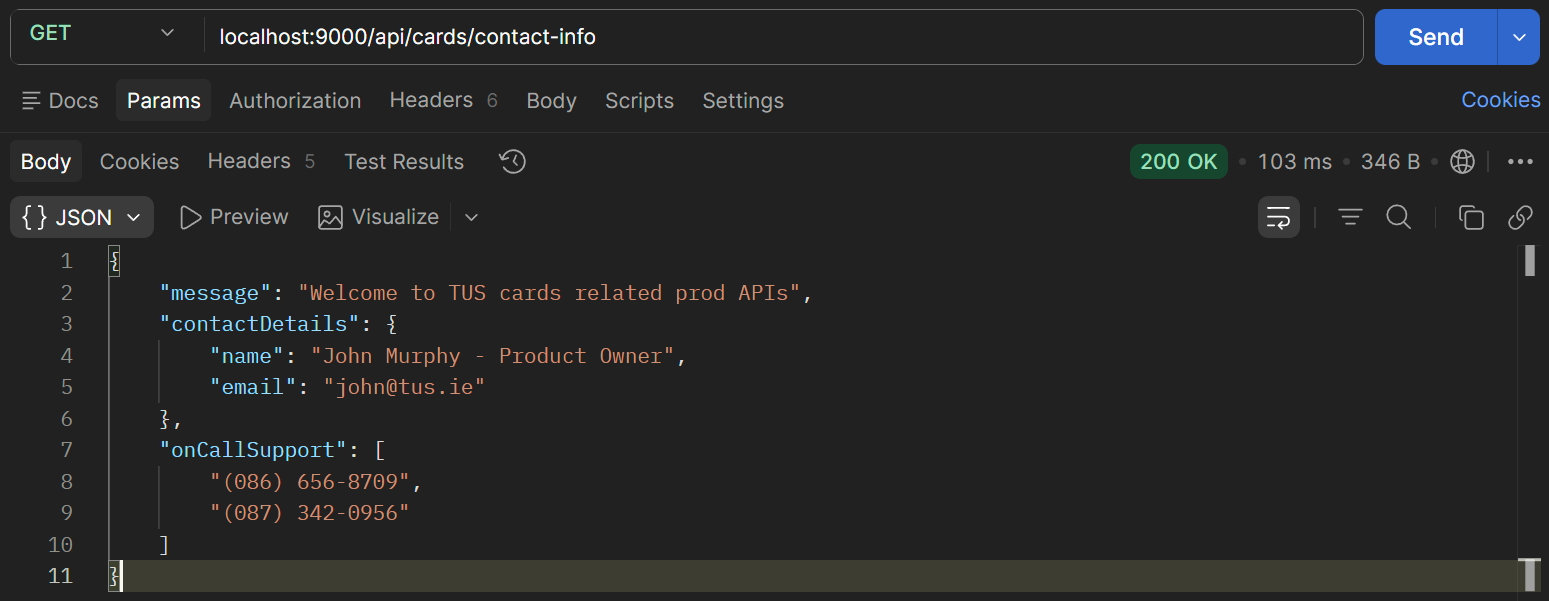Select the Test Results tab
Image resolution: width=1549 pixels, height=601 pixels.
404,161
